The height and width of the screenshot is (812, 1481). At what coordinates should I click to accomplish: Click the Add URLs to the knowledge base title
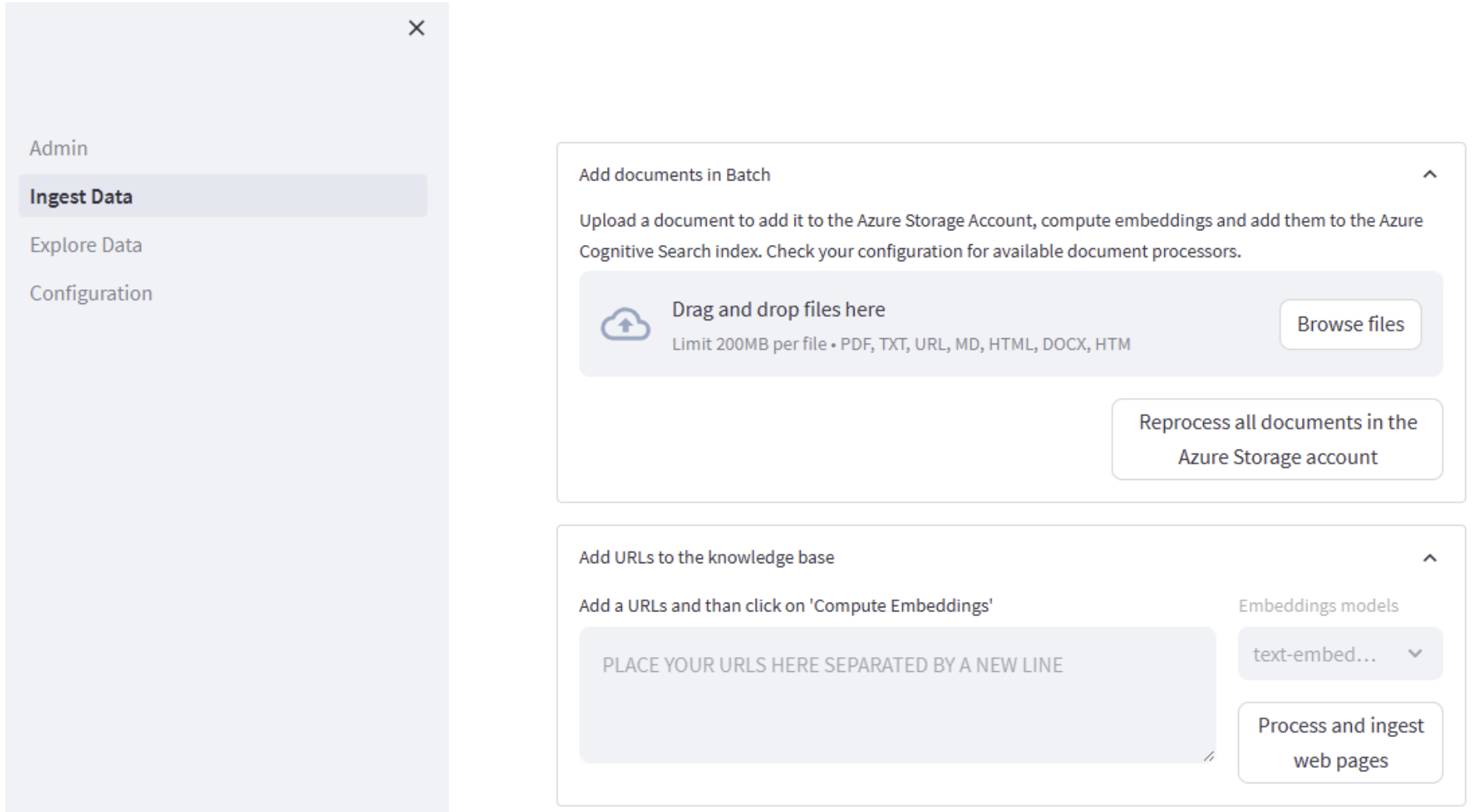click(706, 558)
